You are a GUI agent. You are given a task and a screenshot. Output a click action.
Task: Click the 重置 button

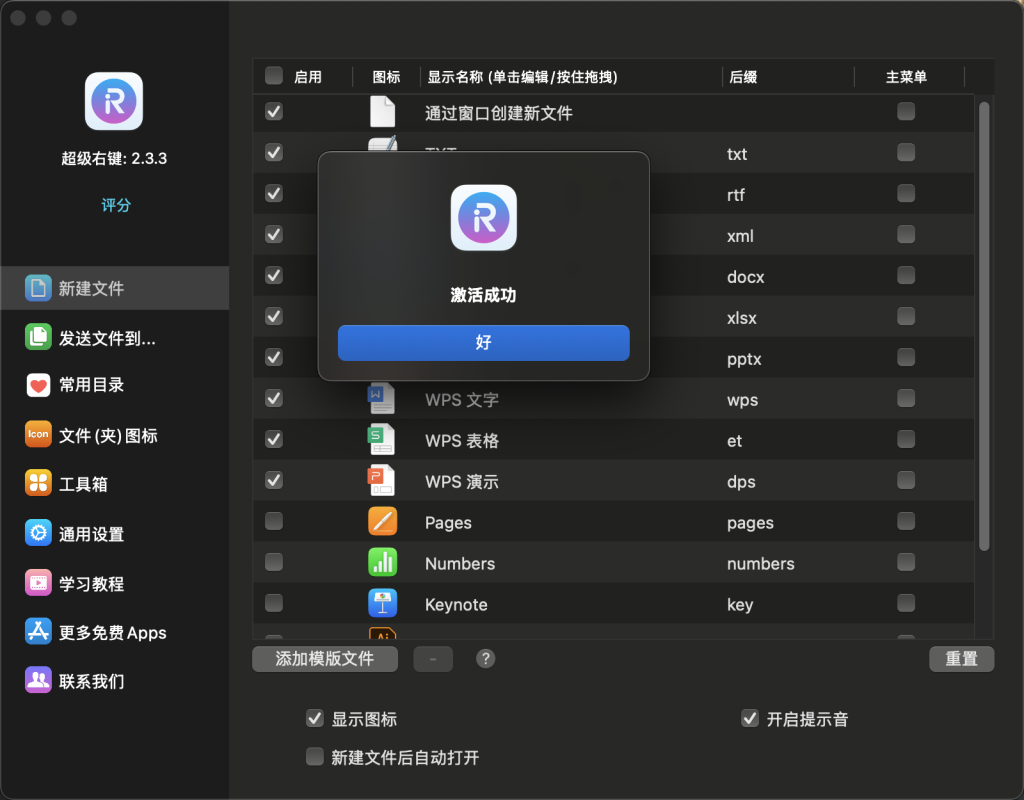(x=961, y=658)
